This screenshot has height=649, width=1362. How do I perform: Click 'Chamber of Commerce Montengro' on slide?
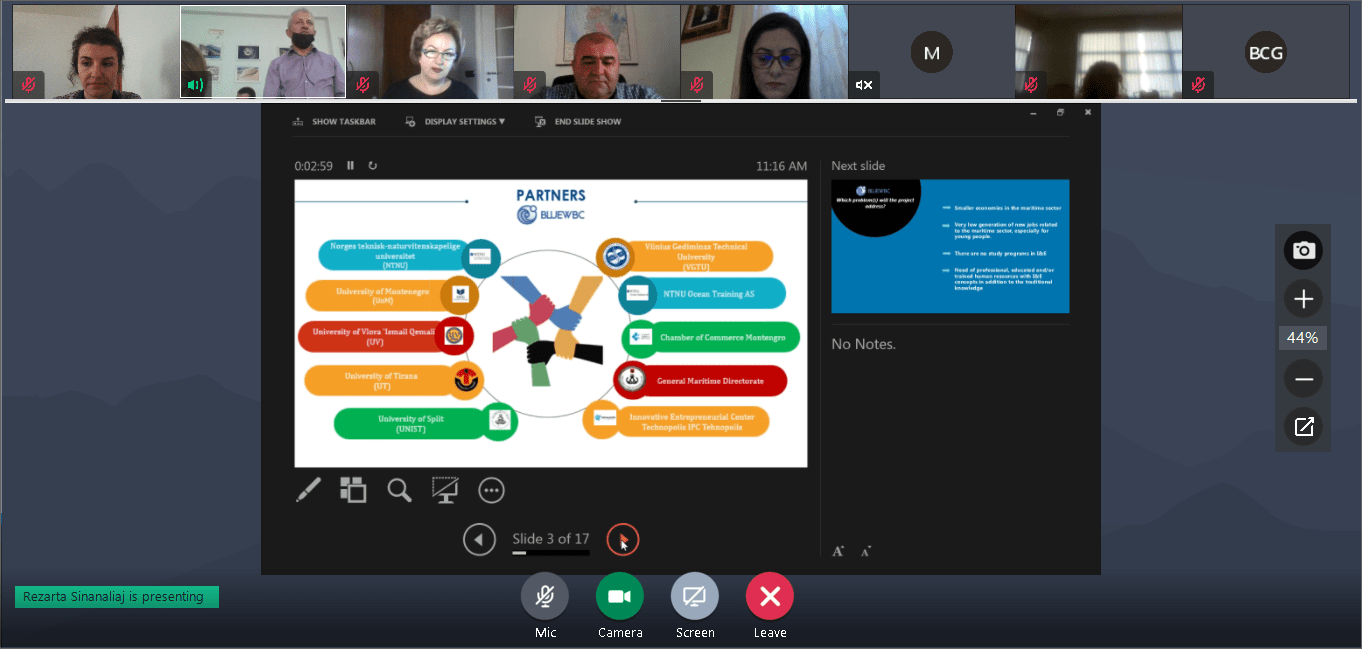click(x=722, y=338)
